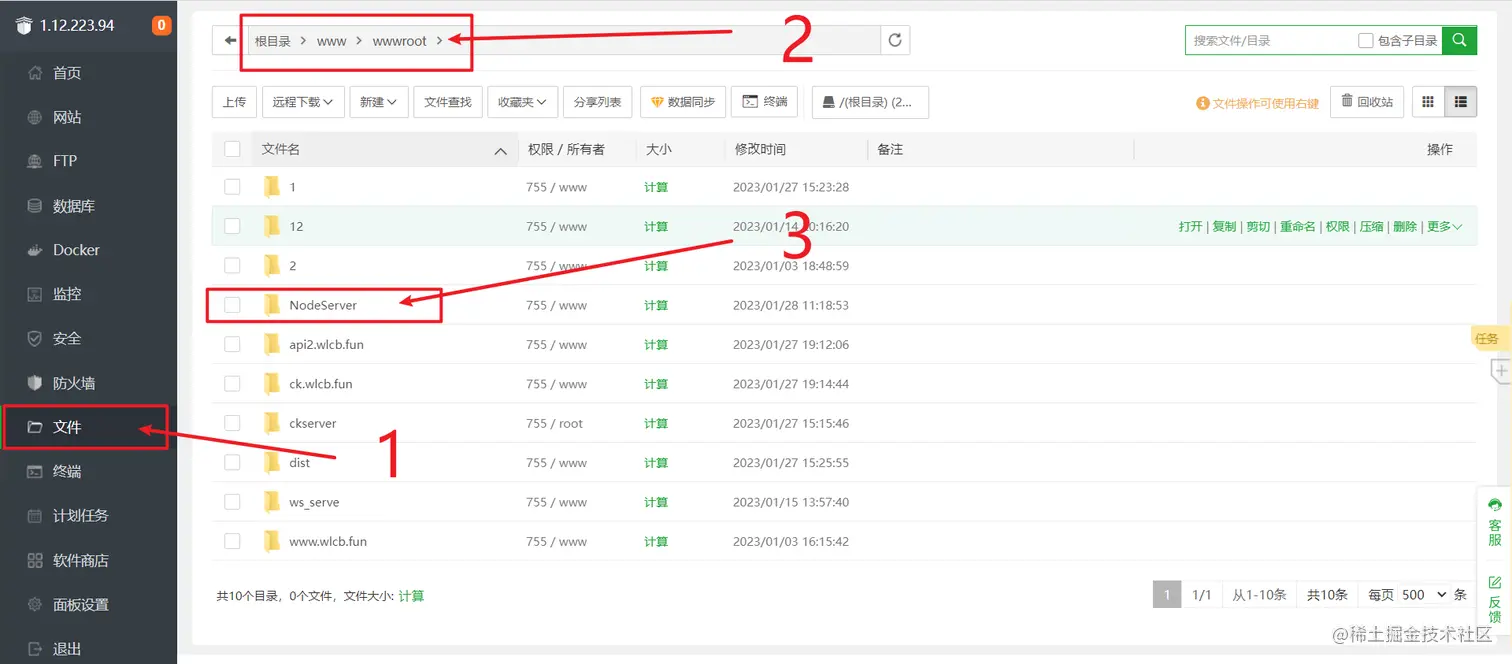This screenshot has height=664, width=1512.
Task: Click the 数据同步 button
Action: [683, 102]
